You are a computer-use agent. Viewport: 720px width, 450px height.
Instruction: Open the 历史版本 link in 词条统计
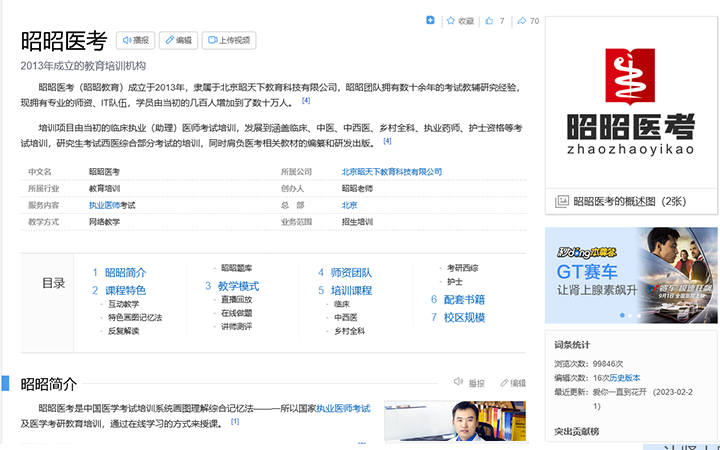[x=624, y=378]
